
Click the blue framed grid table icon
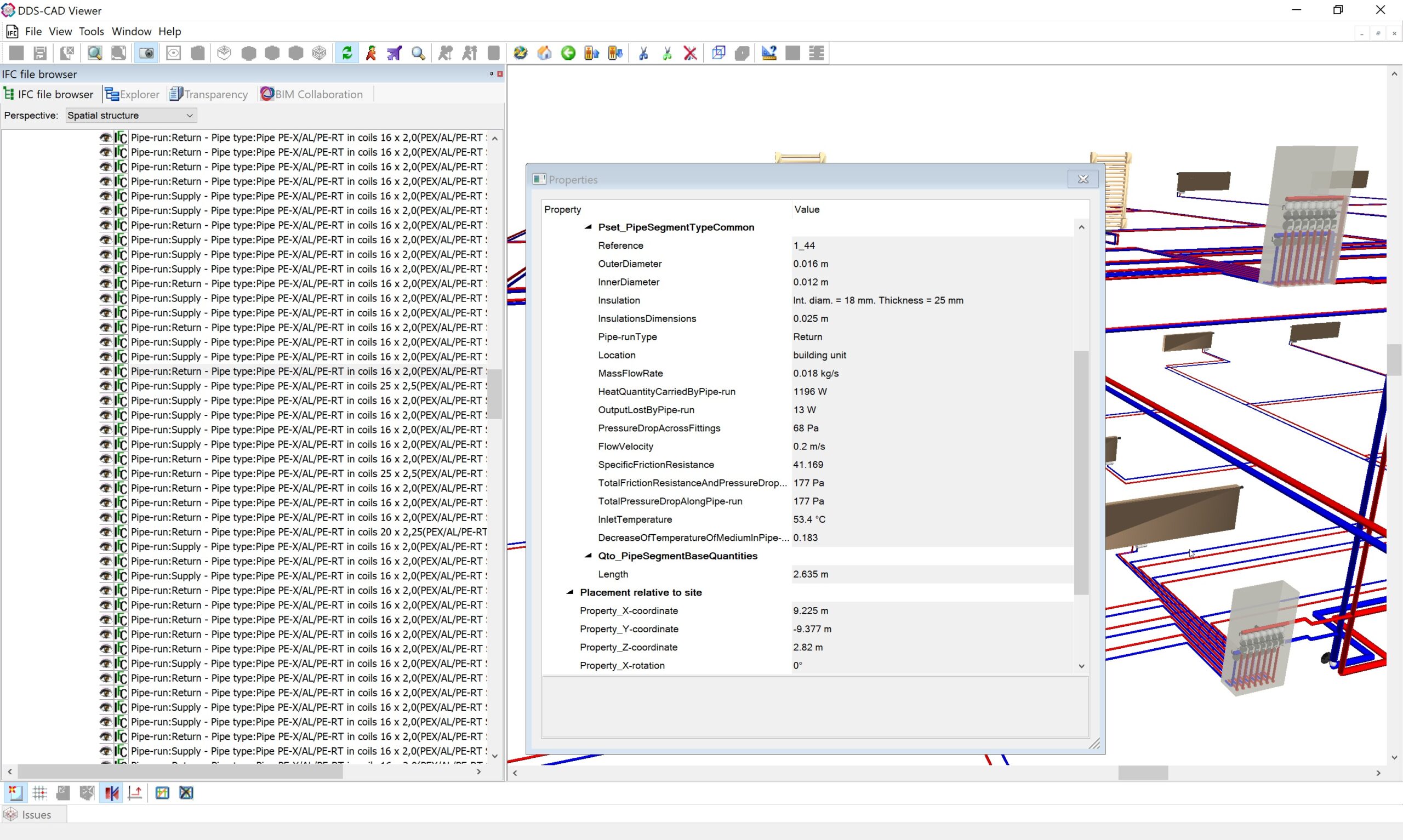(x=162, y=793)
